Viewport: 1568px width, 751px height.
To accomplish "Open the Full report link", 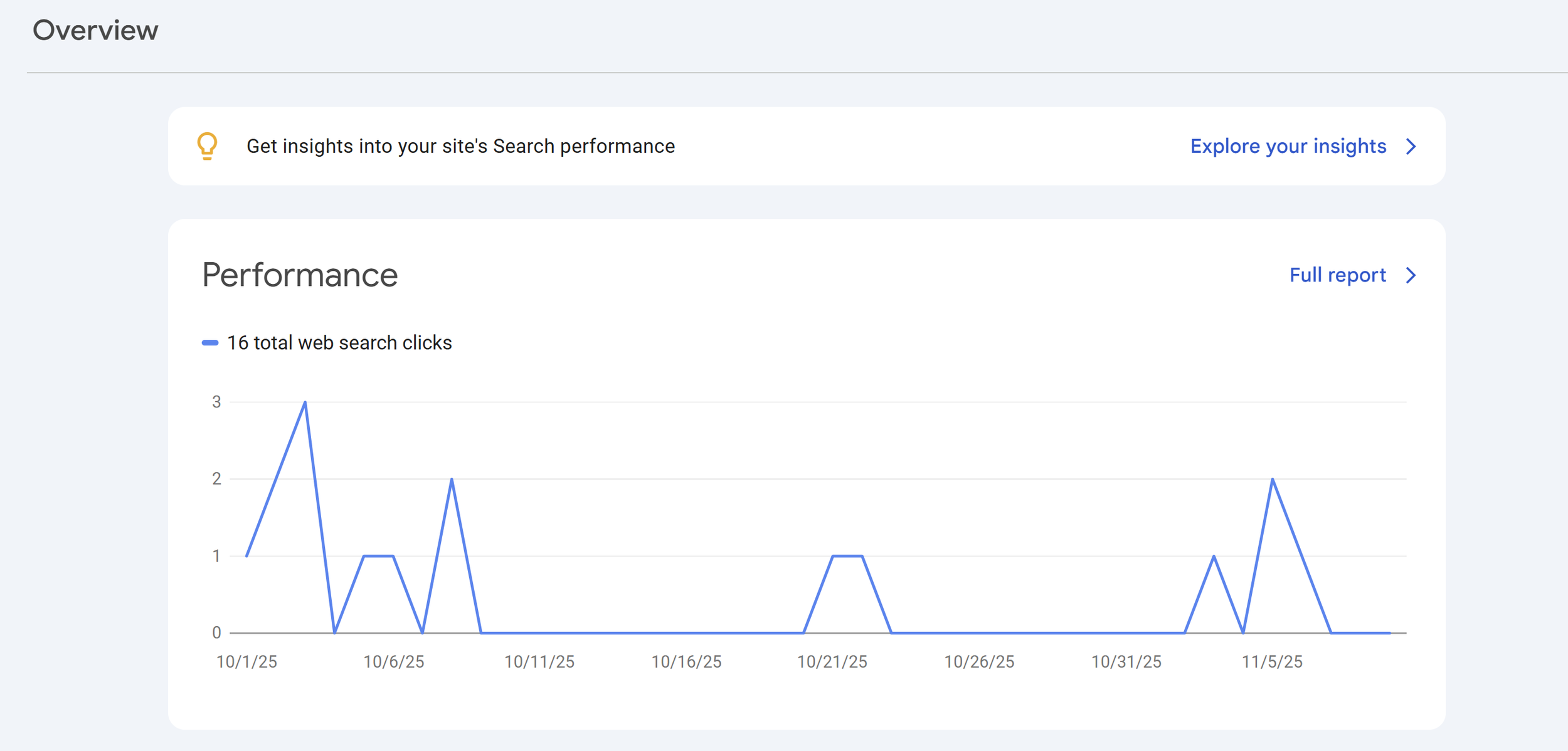I will (x=1338, y=275).
